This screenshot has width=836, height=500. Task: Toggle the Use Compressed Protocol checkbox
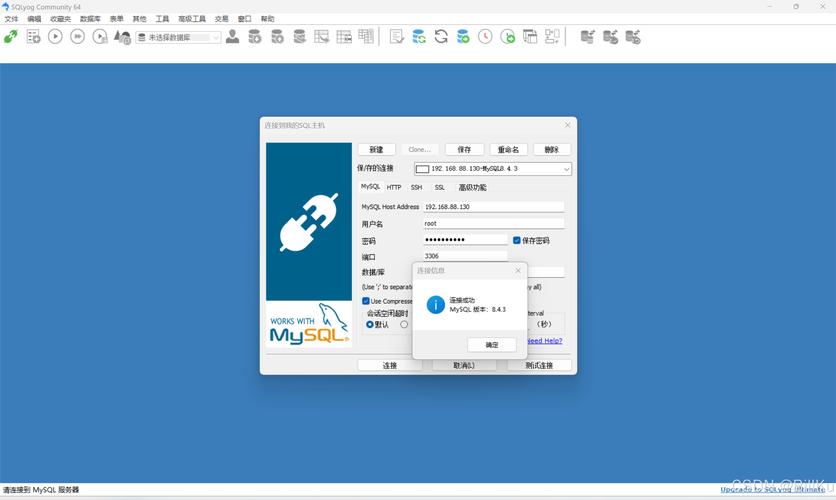point(366,301)
